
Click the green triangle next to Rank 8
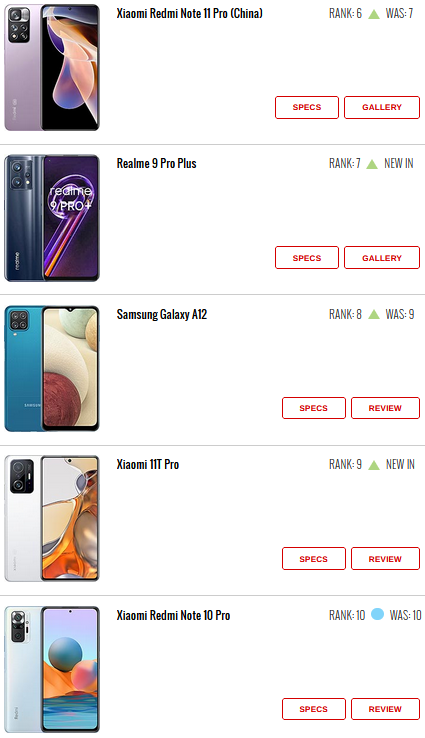click(374, 314)
